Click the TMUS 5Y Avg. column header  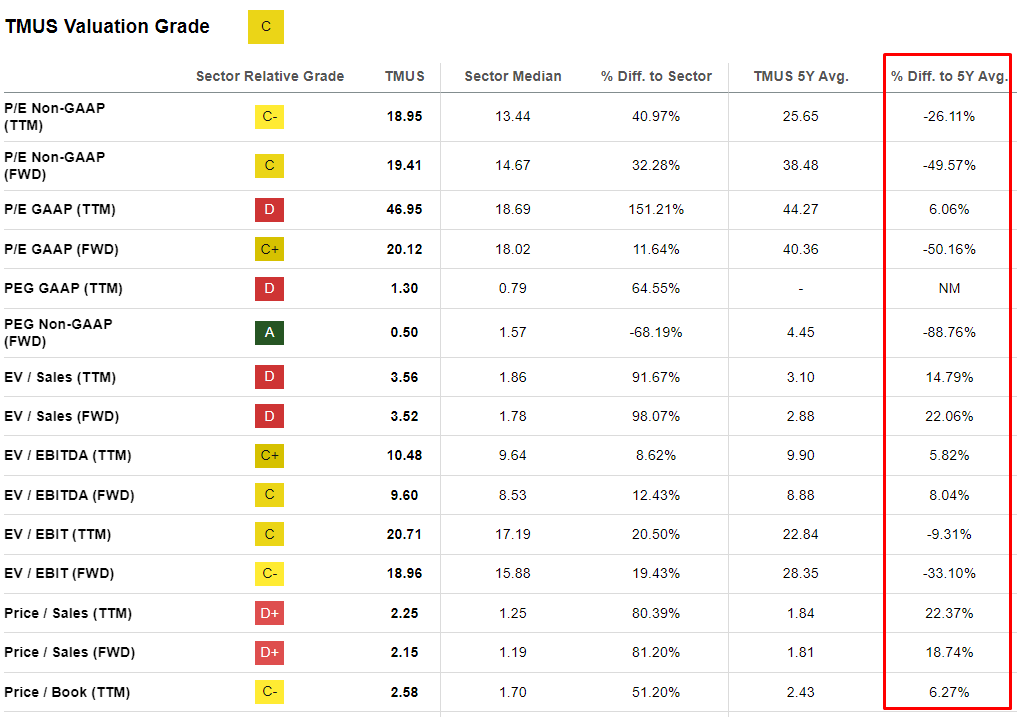tap(801, 76)
